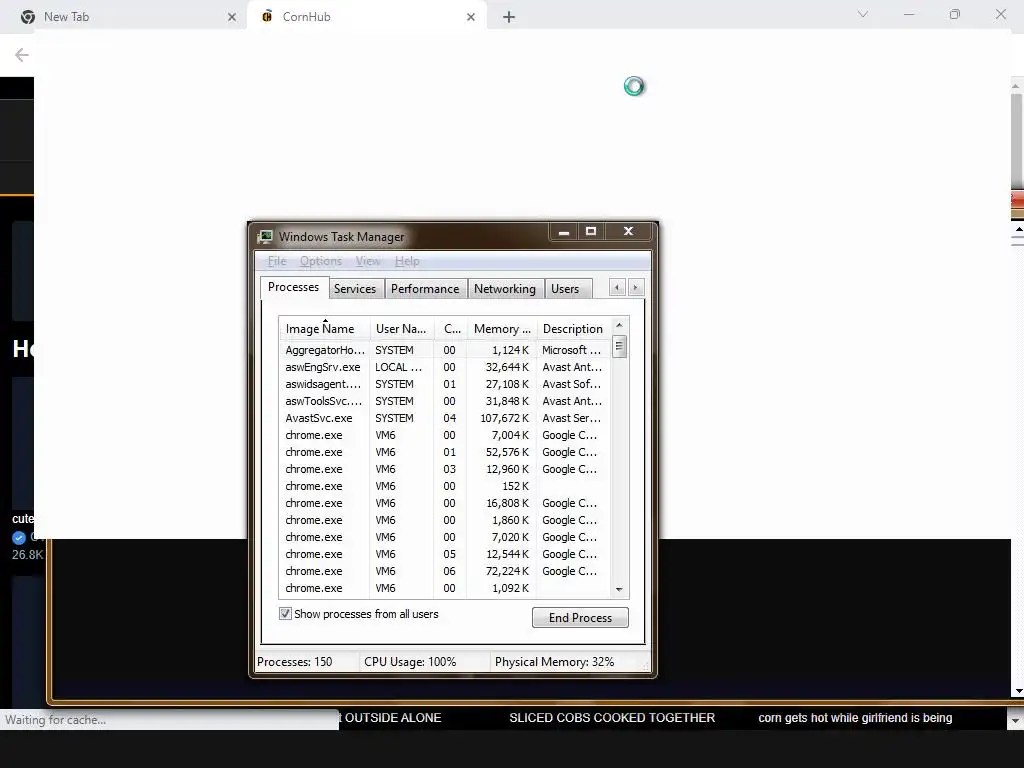Open the File menu in Task Manager
The image size is (1024, 768).
pos(277,261)
